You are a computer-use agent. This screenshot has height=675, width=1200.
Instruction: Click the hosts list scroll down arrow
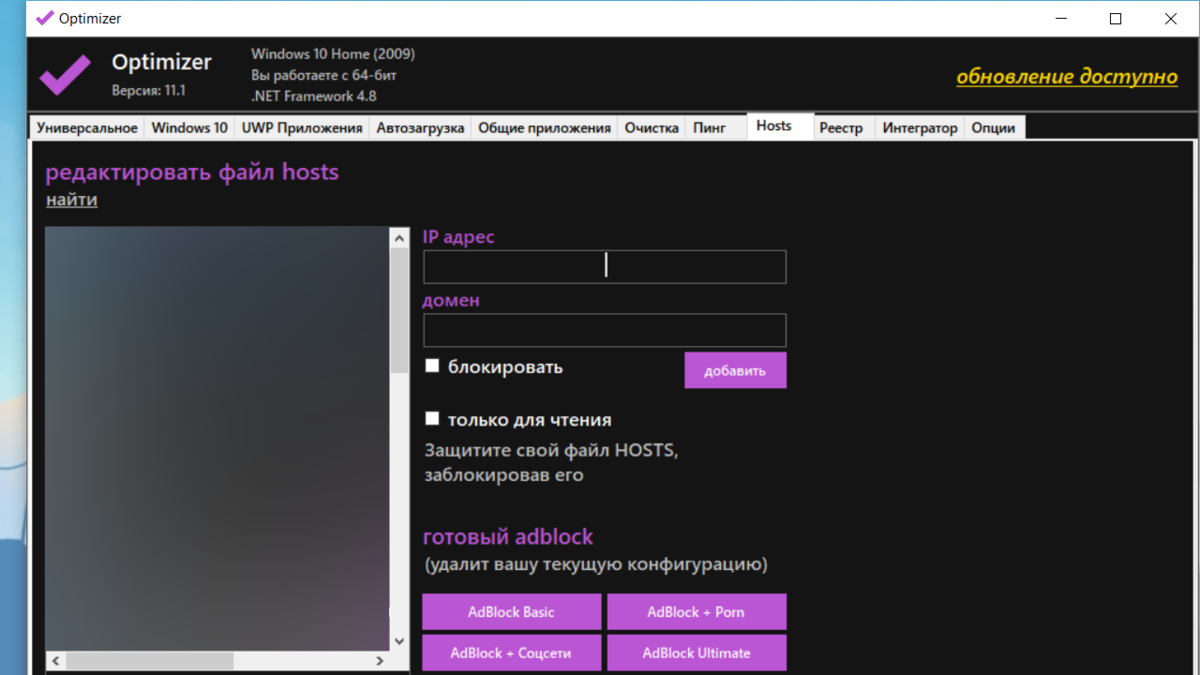399,641
